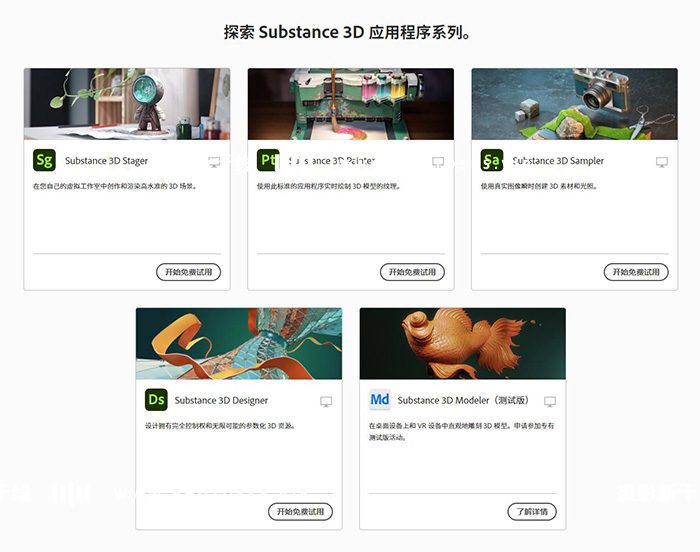Open the Stager robot figurine banner image
Viewport: 700px width, 552px height.
[x=127, y=104]
